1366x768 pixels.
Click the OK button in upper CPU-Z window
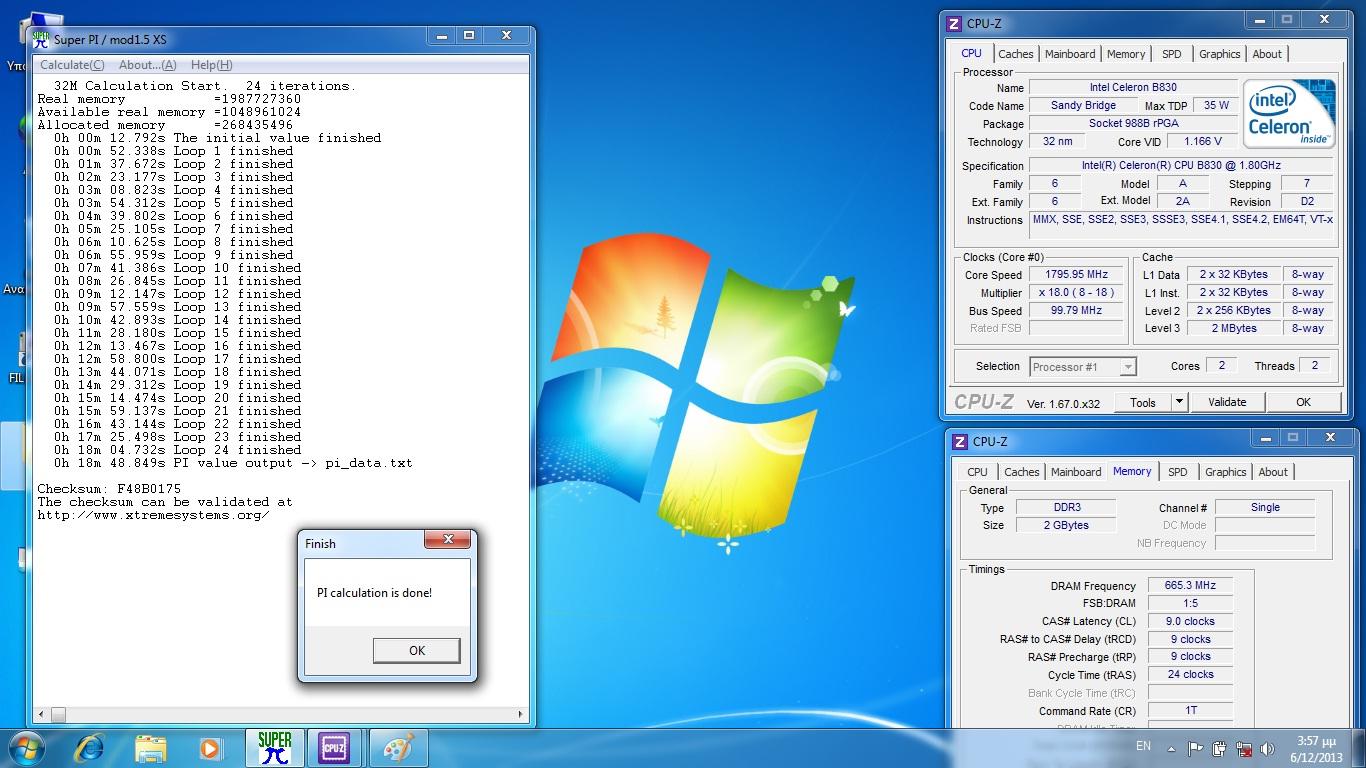point(1303,402)
